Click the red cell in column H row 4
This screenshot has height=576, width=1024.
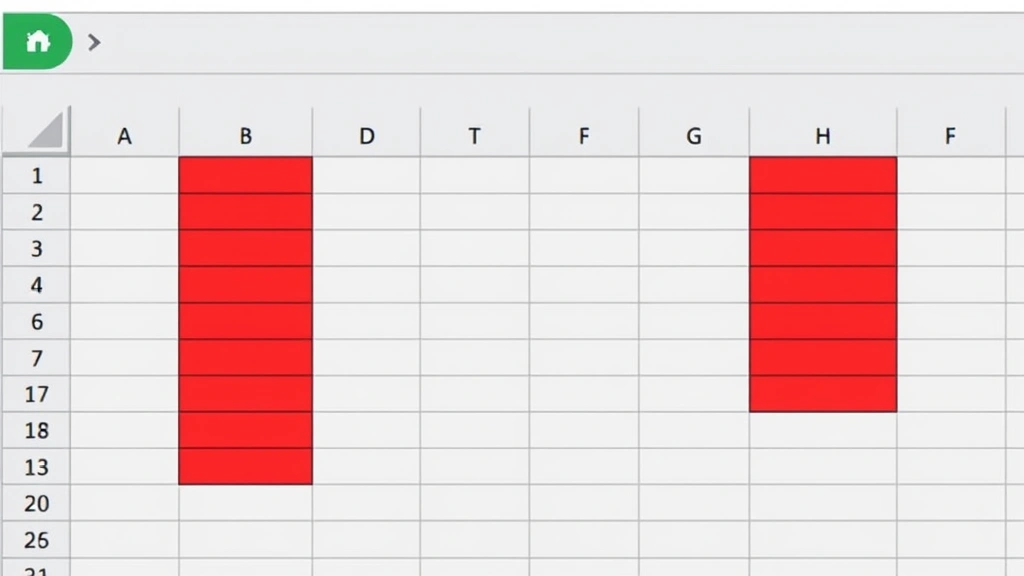coord(823,284)
